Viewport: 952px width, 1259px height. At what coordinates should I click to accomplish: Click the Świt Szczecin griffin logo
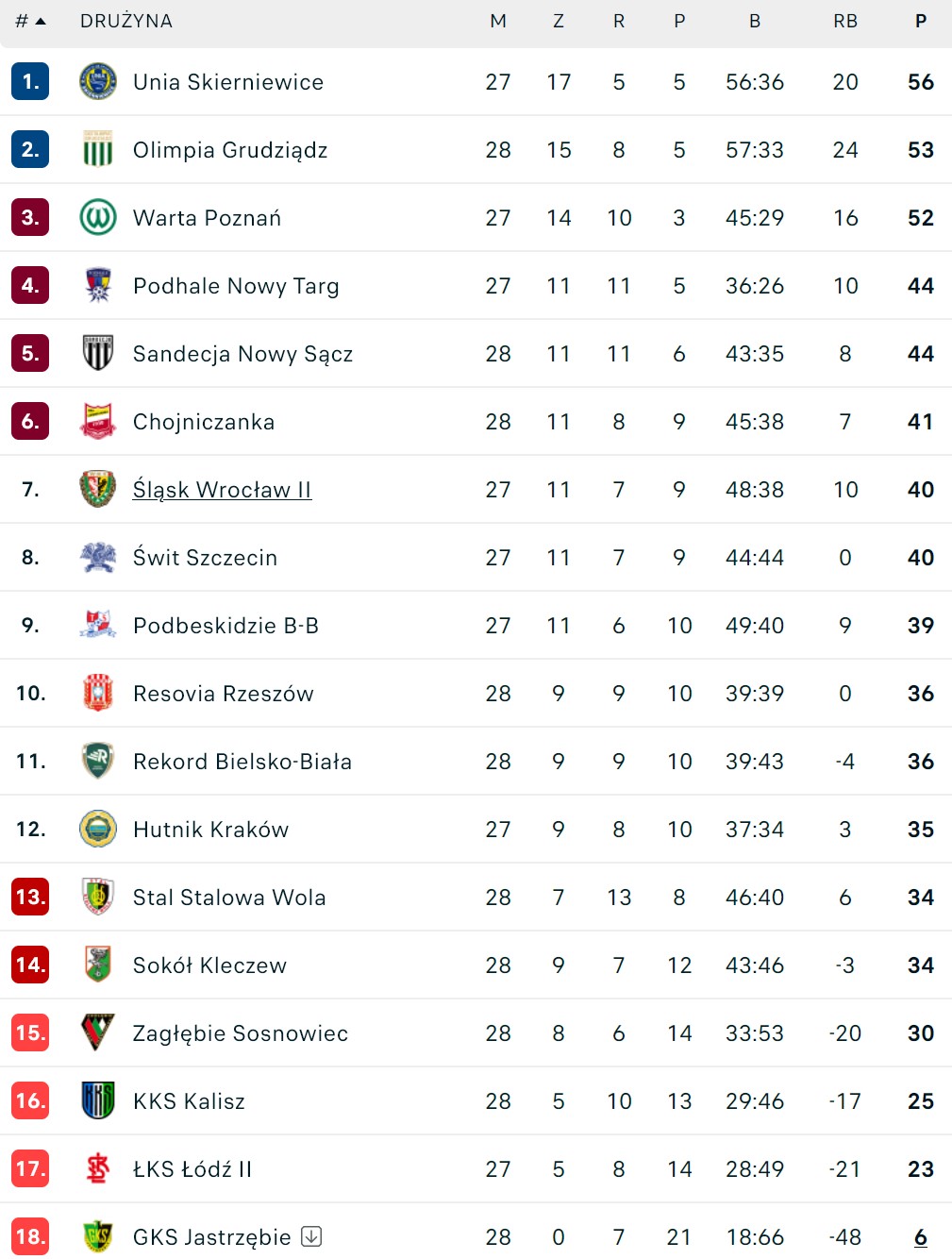98,558
